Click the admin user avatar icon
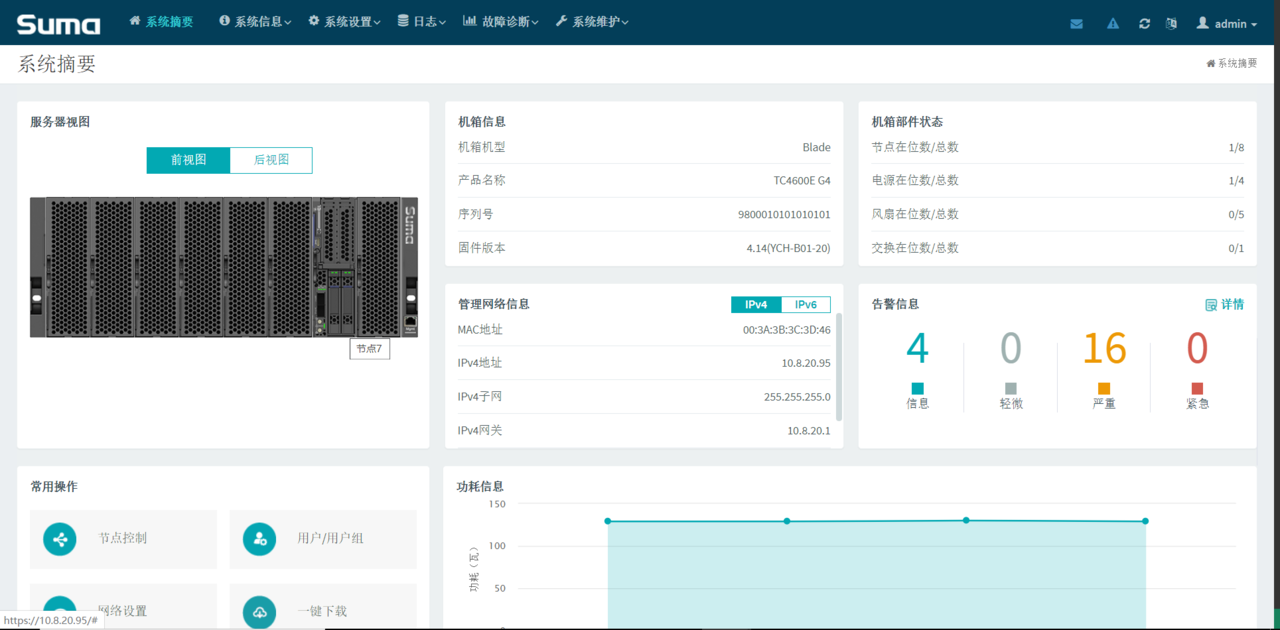 coord(1203,23)
